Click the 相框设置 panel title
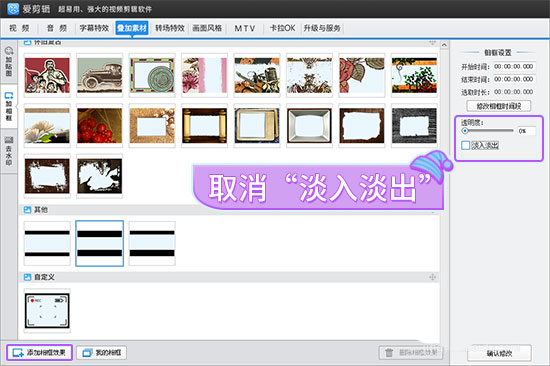 click(x=497, y=53)
